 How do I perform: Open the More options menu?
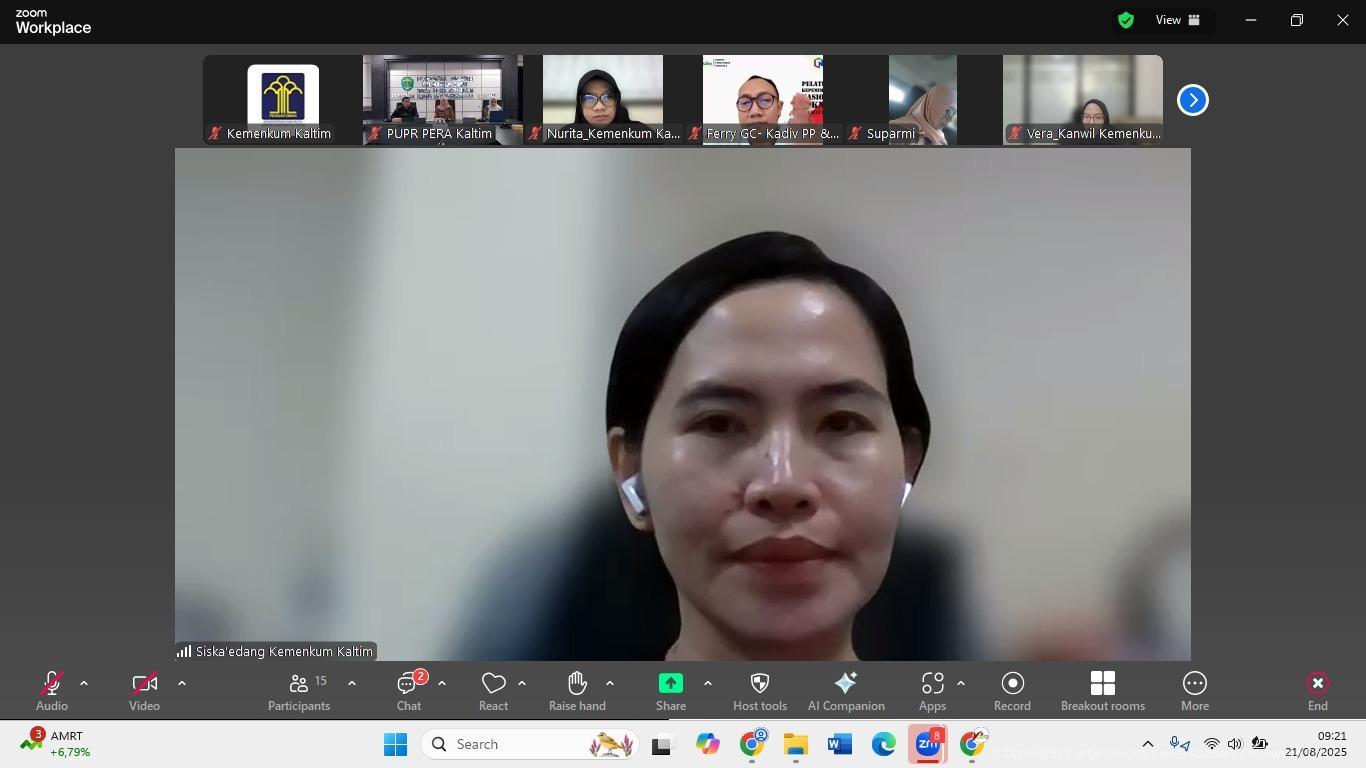tap(1194, 690)
